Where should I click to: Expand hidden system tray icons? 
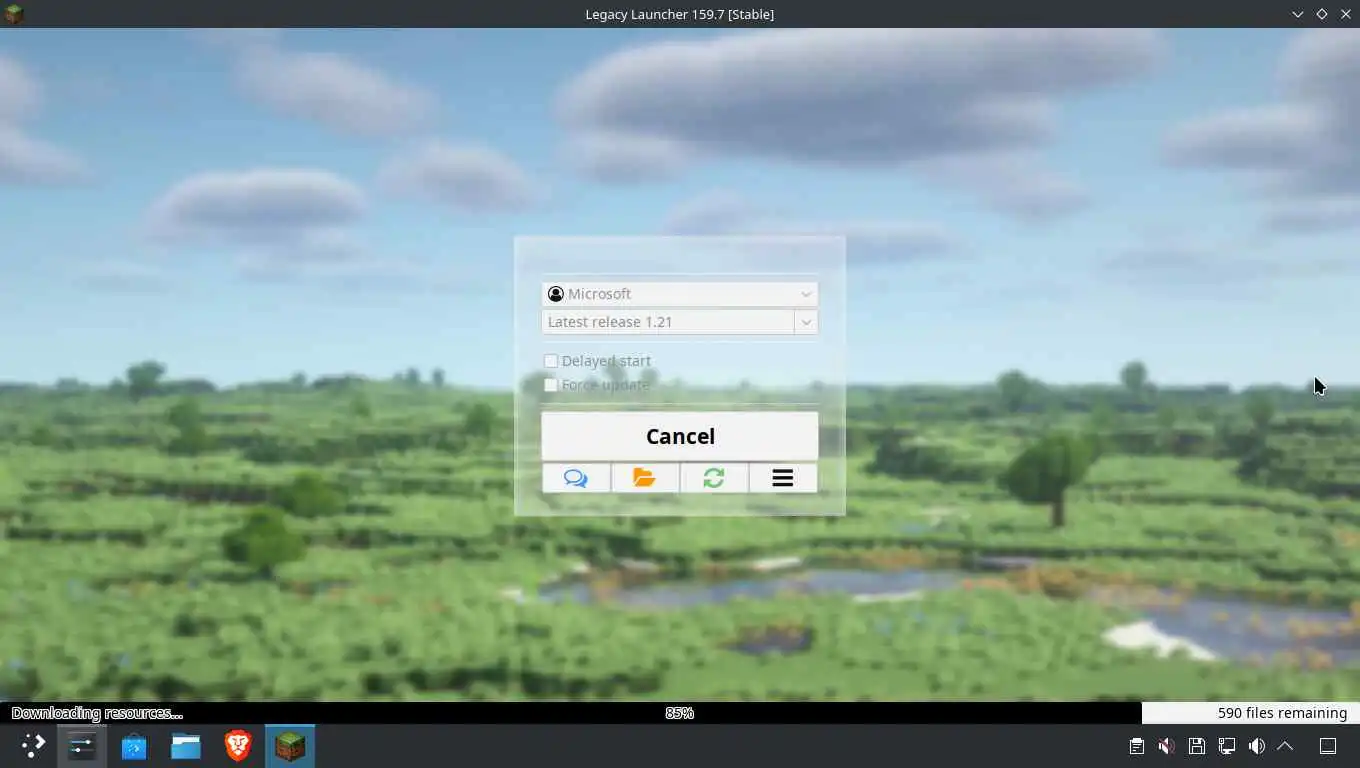click(1286, 746)
